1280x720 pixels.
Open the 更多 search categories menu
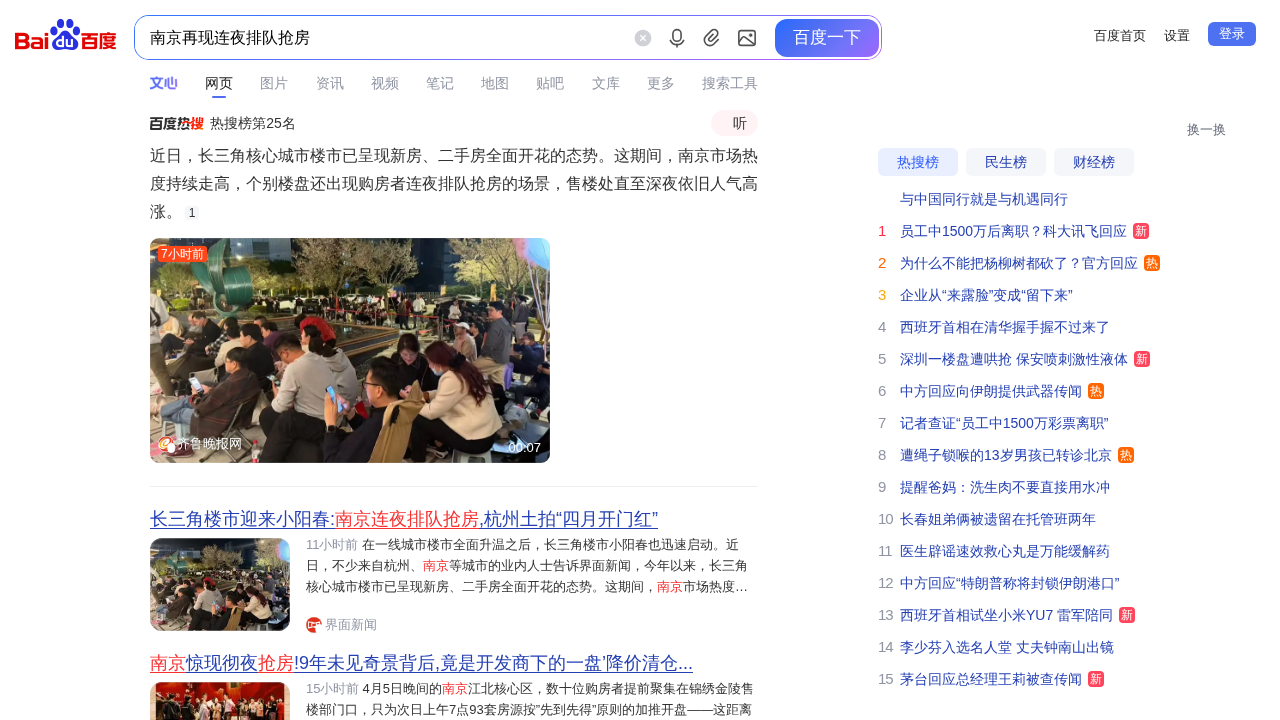660,83
